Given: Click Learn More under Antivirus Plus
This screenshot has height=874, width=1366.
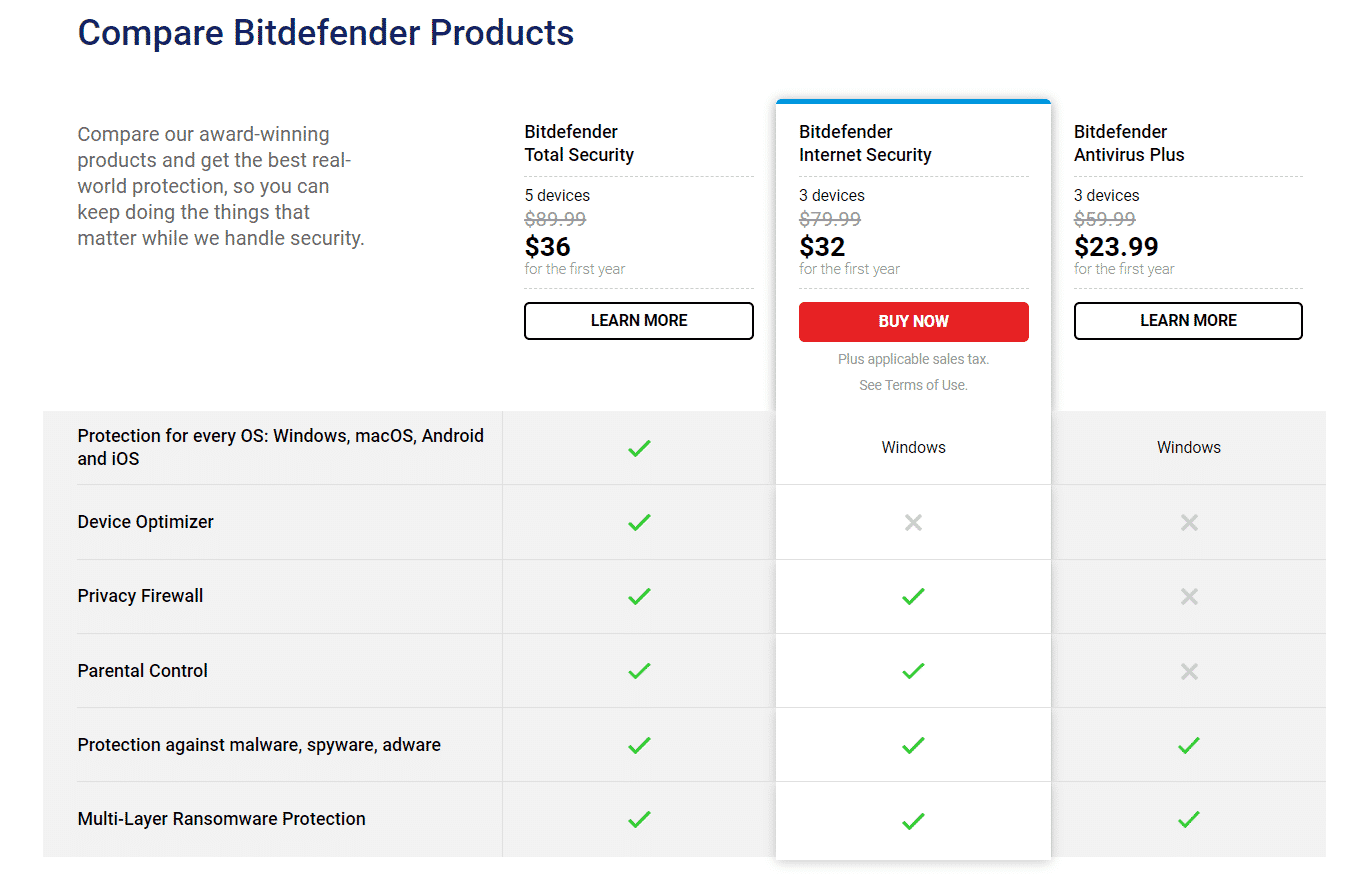Looking at the screenshot, I should click(1188, 321).
